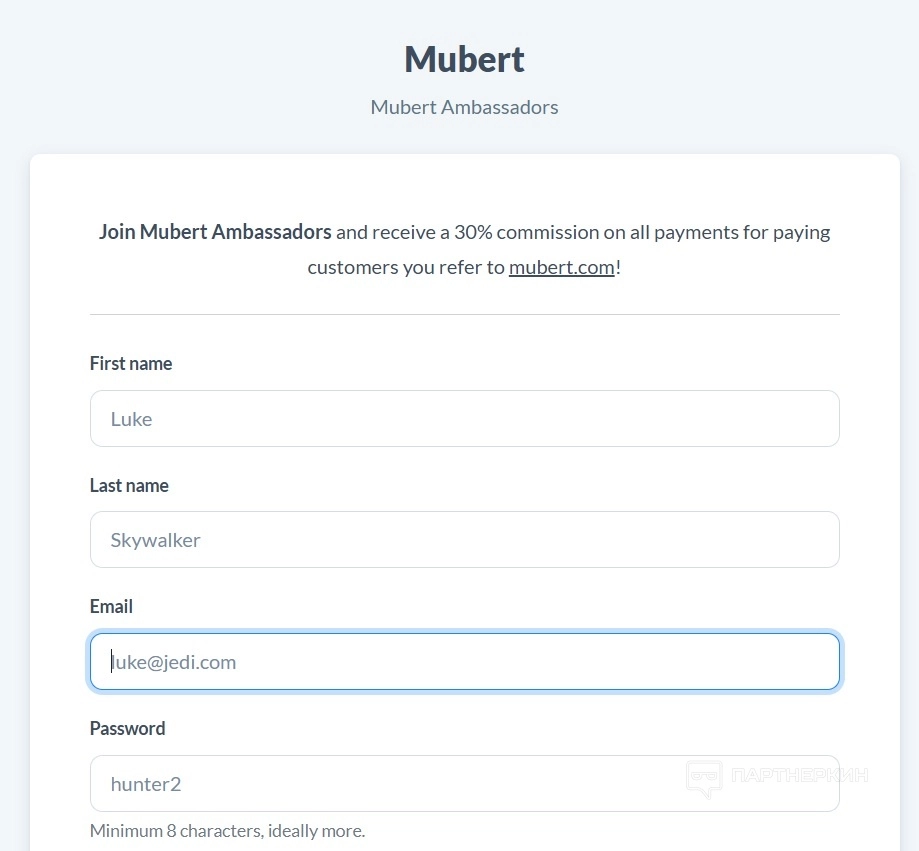919x851 pixels.
Task: Click the "Minimum 8 characters" hint text
Action: 227,831
